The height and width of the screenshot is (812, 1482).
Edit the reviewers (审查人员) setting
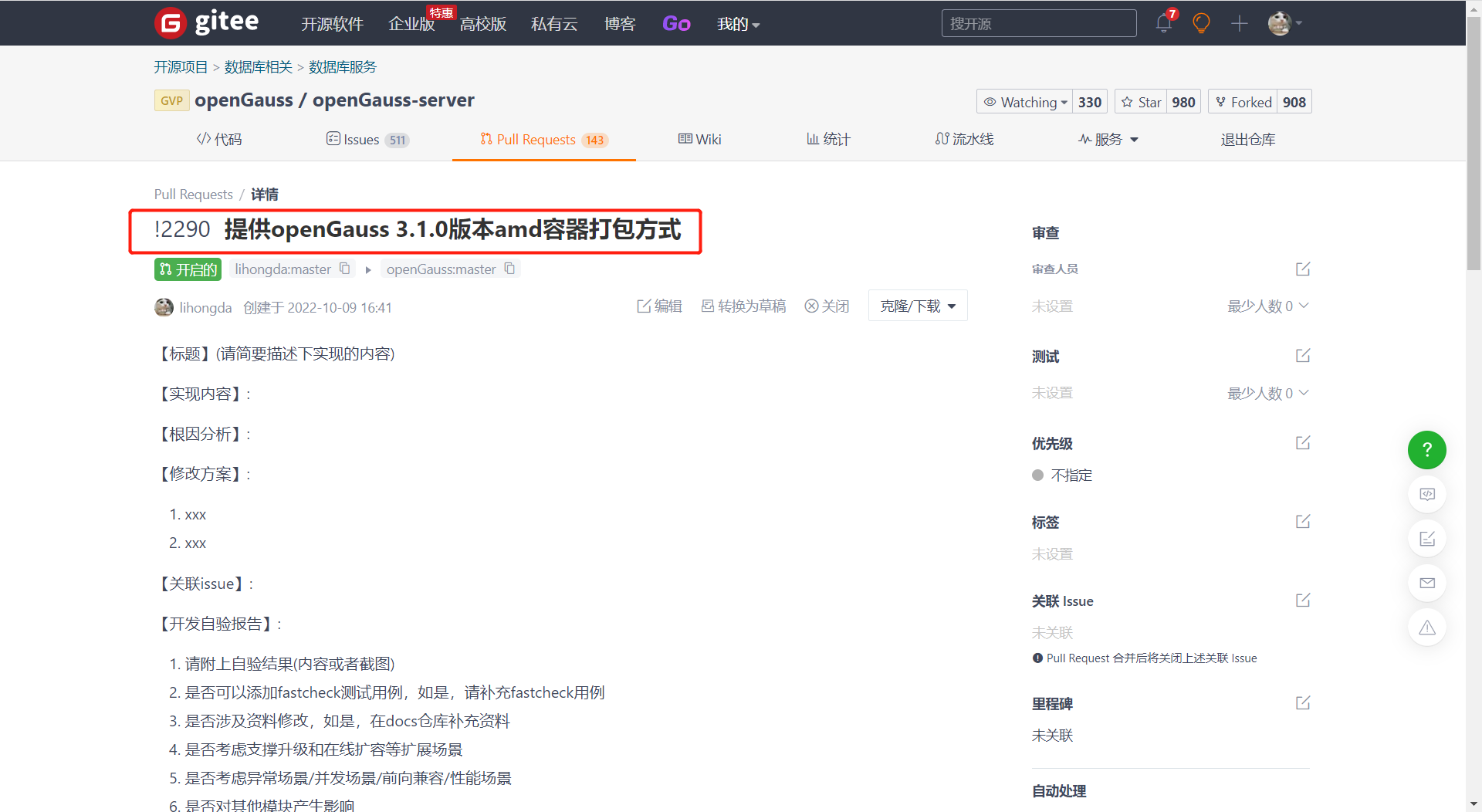tap(1303, 269)
